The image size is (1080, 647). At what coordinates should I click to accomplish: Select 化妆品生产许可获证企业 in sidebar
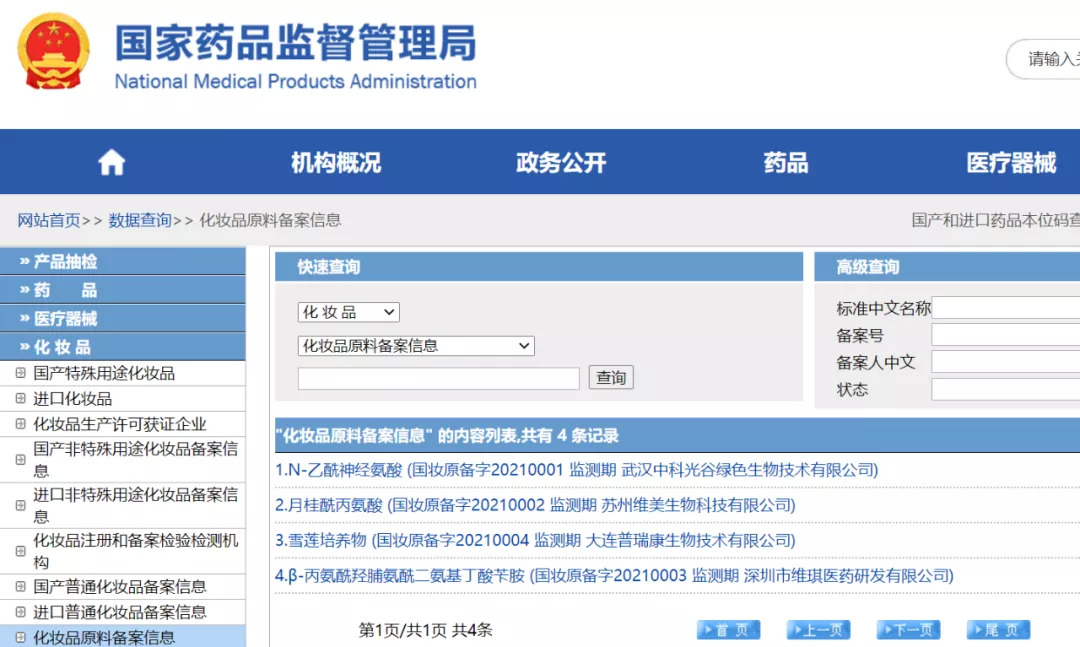pyautogui.click(x=120, y=424)
